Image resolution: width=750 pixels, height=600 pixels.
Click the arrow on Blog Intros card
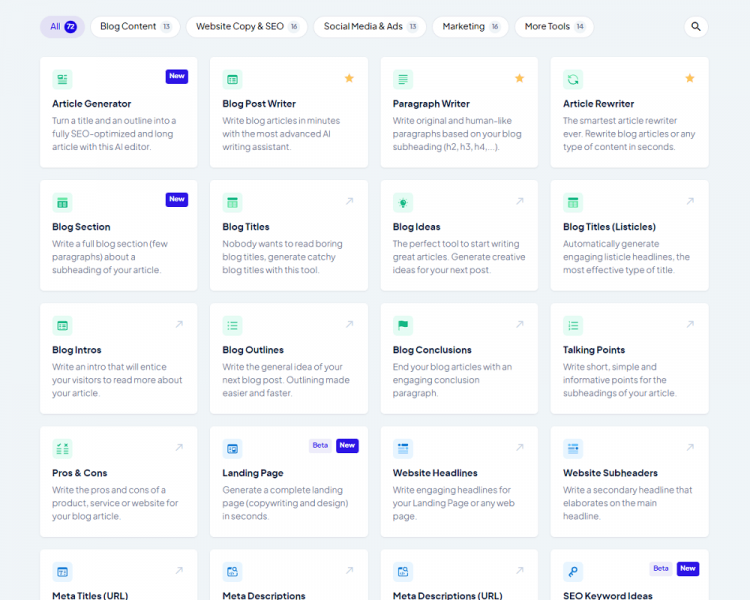pos(179,324)
